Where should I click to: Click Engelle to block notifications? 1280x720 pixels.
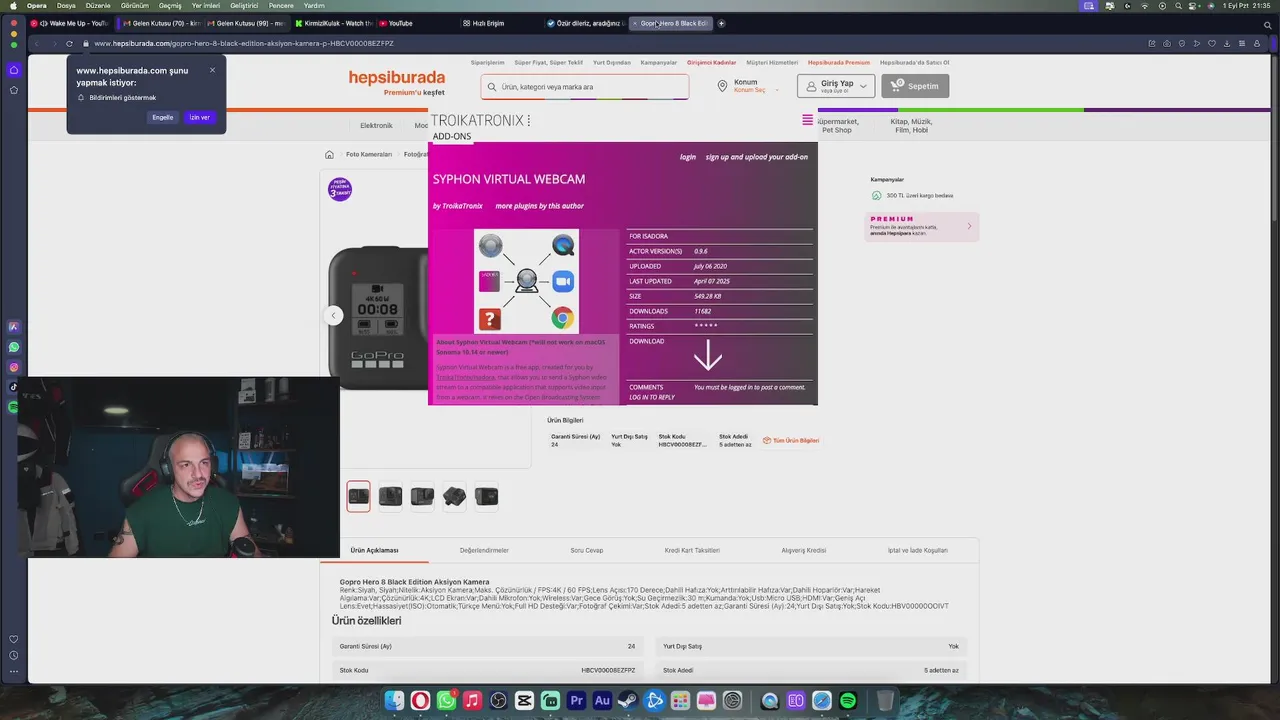[x=162, y=117]
